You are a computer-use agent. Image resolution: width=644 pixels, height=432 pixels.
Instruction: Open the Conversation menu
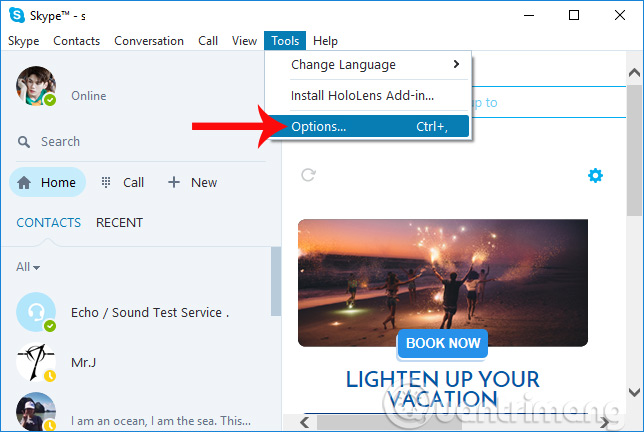[x=149, y=41]
